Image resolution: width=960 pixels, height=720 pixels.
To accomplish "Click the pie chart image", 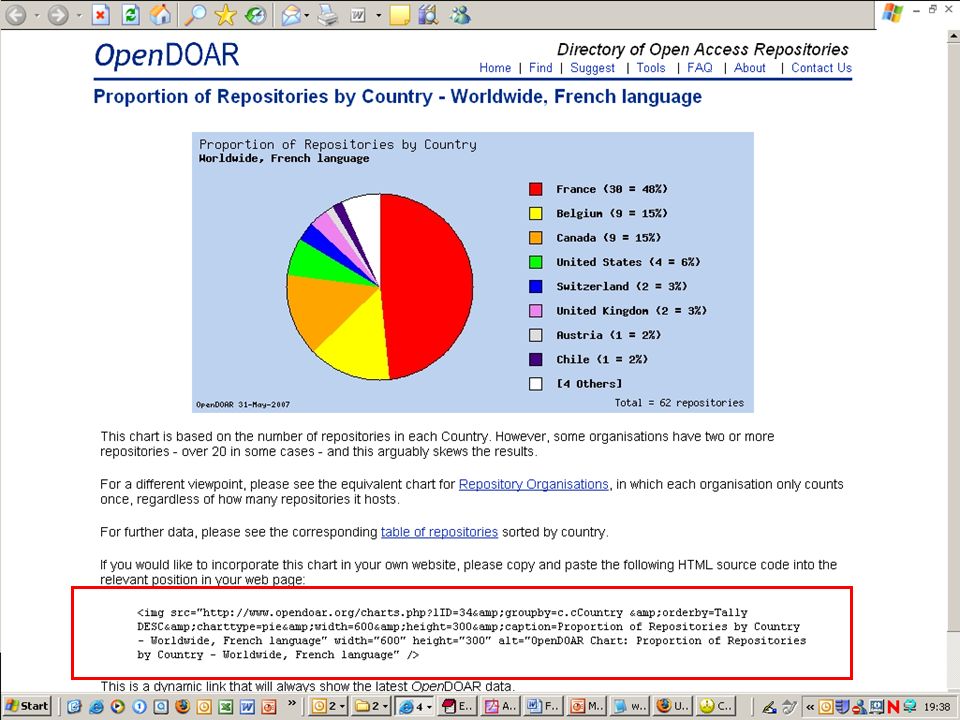I will tap(380, 287).
